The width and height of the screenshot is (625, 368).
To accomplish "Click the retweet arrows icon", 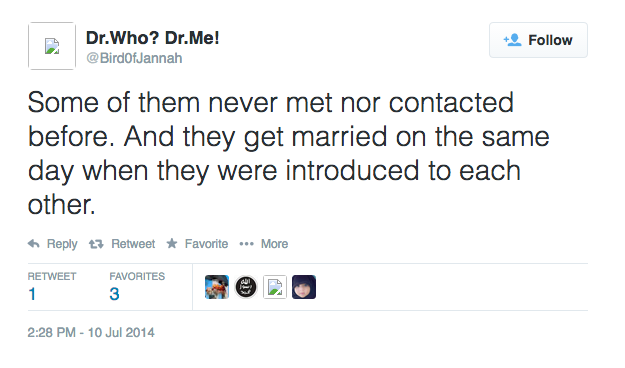I will 96,244.
